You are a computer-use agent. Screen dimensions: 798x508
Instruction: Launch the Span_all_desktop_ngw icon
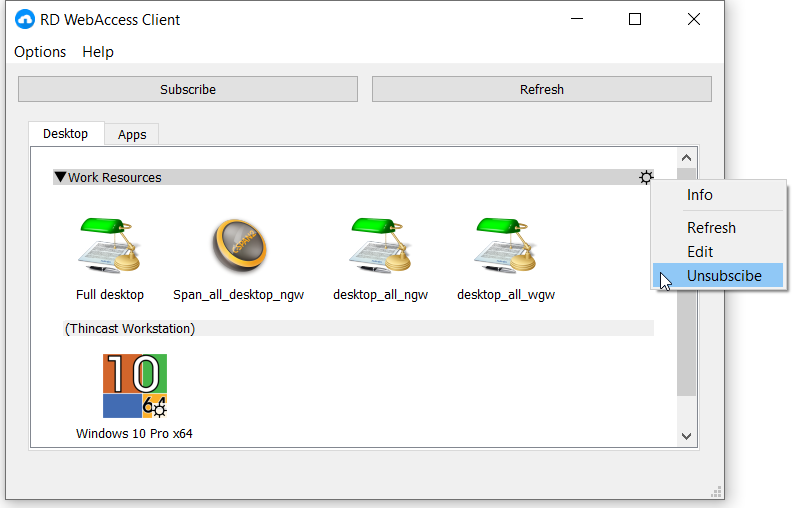click(238, 246)
